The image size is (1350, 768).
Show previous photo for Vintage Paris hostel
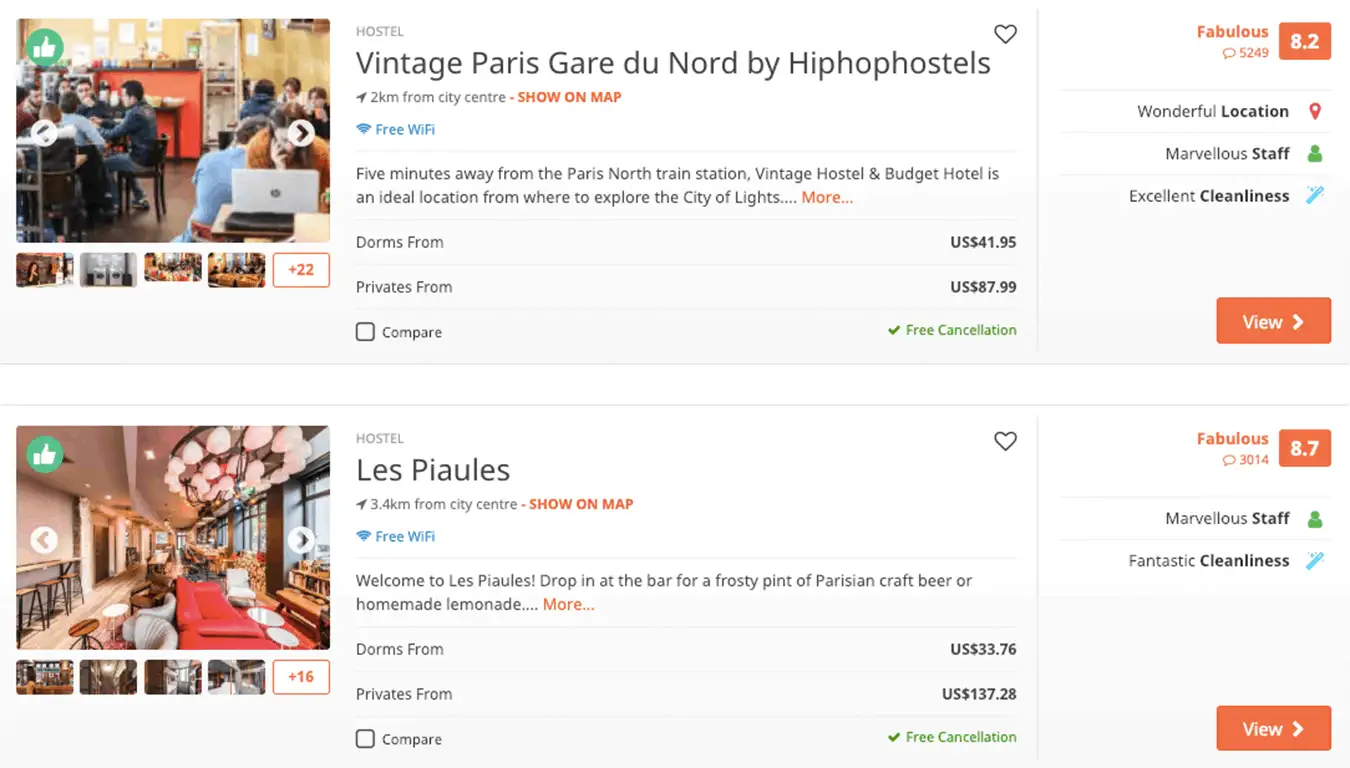44,133
